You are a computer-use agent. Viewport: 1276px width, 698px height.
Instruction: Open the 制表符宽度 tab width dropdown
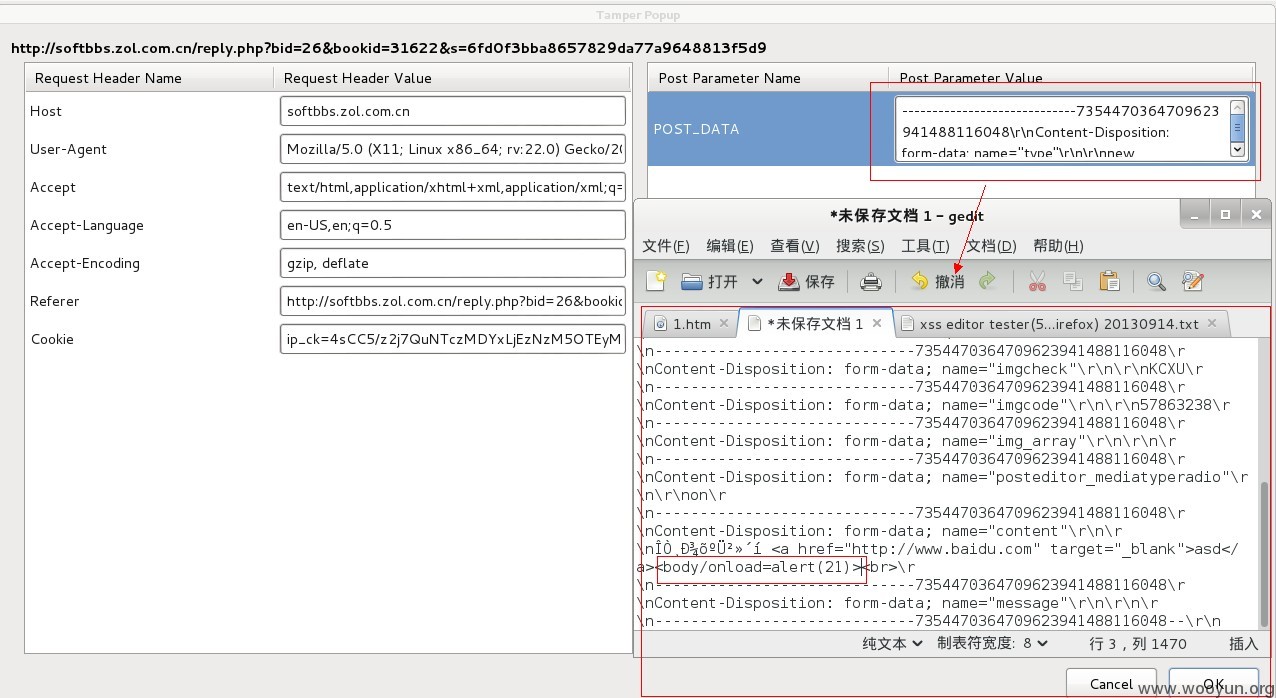click(x=992, y=644)
